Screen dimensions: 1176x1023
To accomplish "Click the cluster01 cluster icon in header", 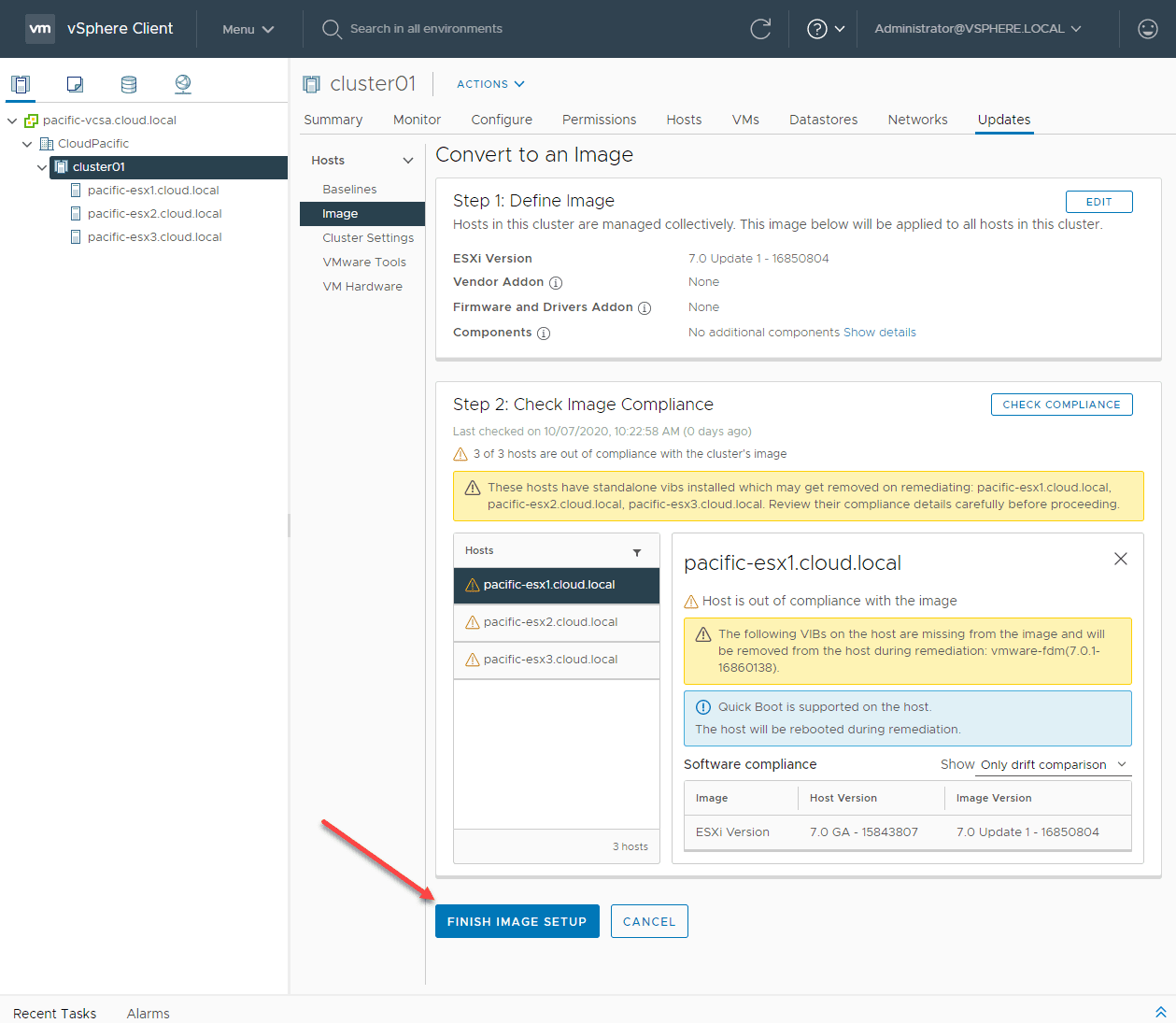I will click(311, 84).
